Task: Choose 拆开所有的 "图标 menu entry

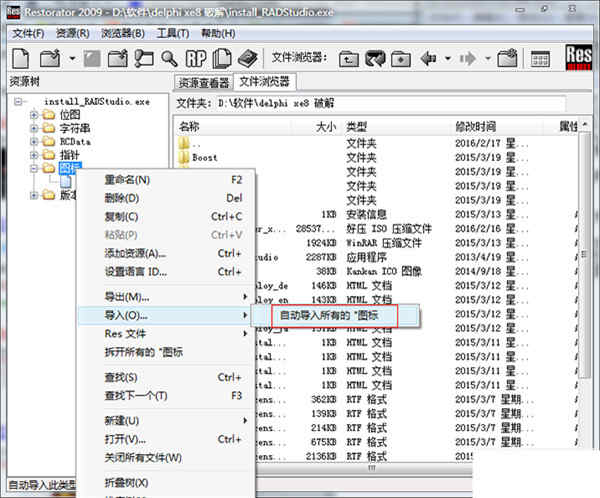Action: coord(166,352)
